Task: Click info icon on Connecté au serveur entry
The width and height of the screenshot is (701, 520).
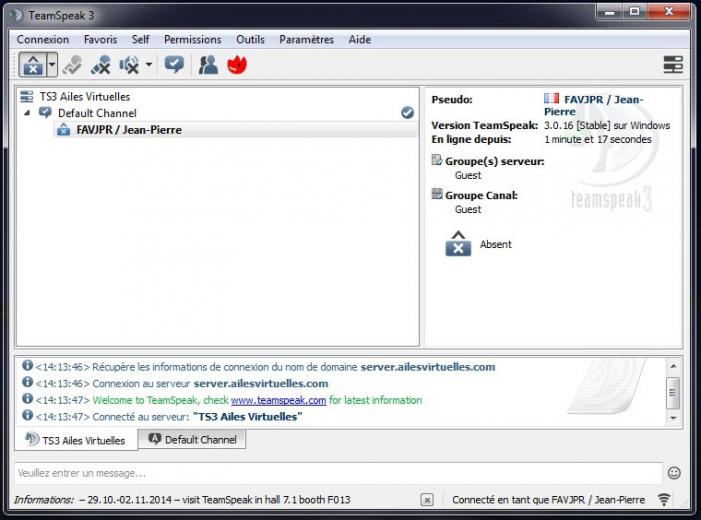Action: [x=27, y=415]
